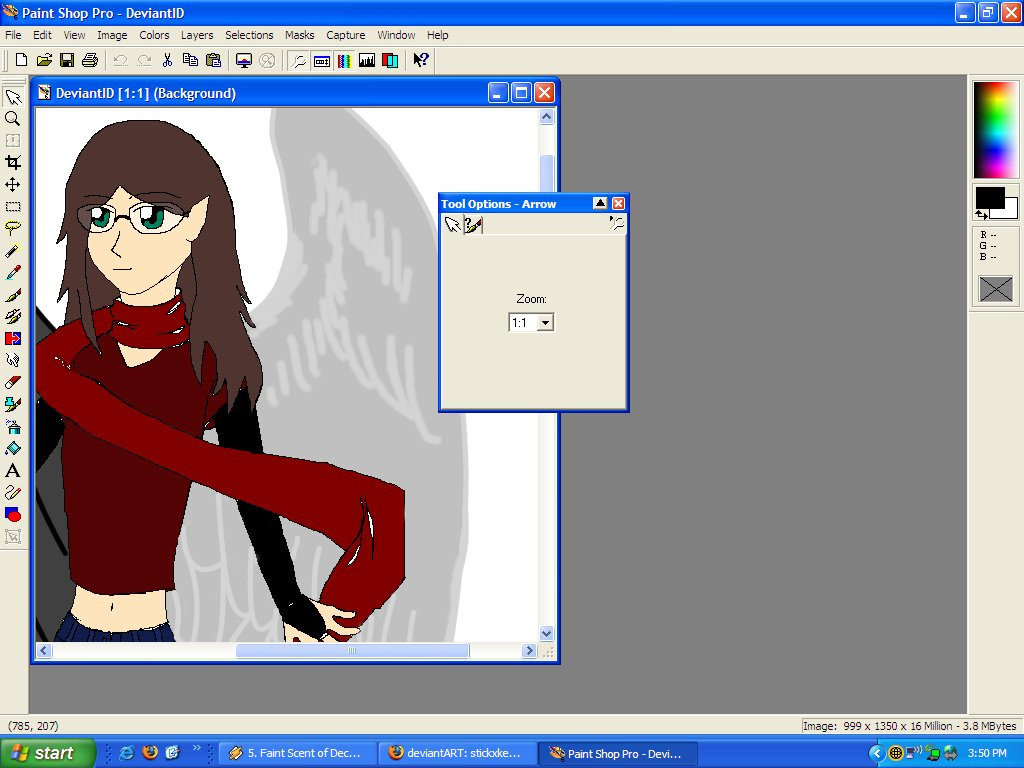Viewport: 1024px width, 768px height.
Task: Open the Colors menu
Action: [x=154, y=35]
